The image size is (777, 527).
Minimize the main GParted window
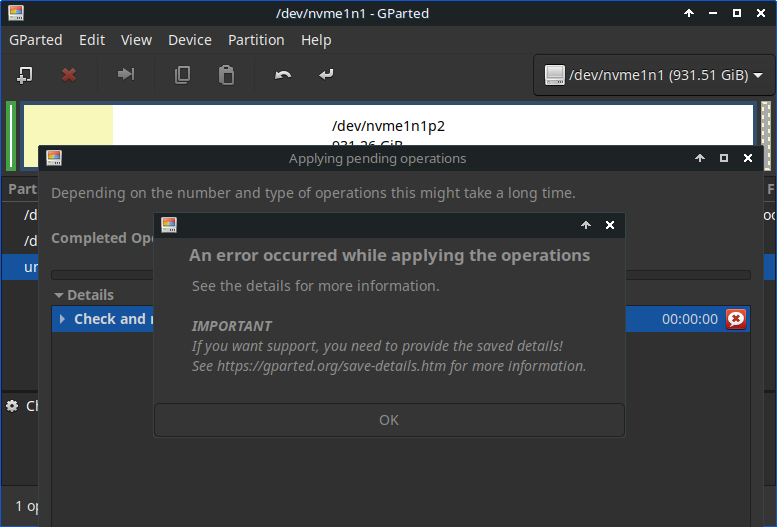tap(713, 13)
